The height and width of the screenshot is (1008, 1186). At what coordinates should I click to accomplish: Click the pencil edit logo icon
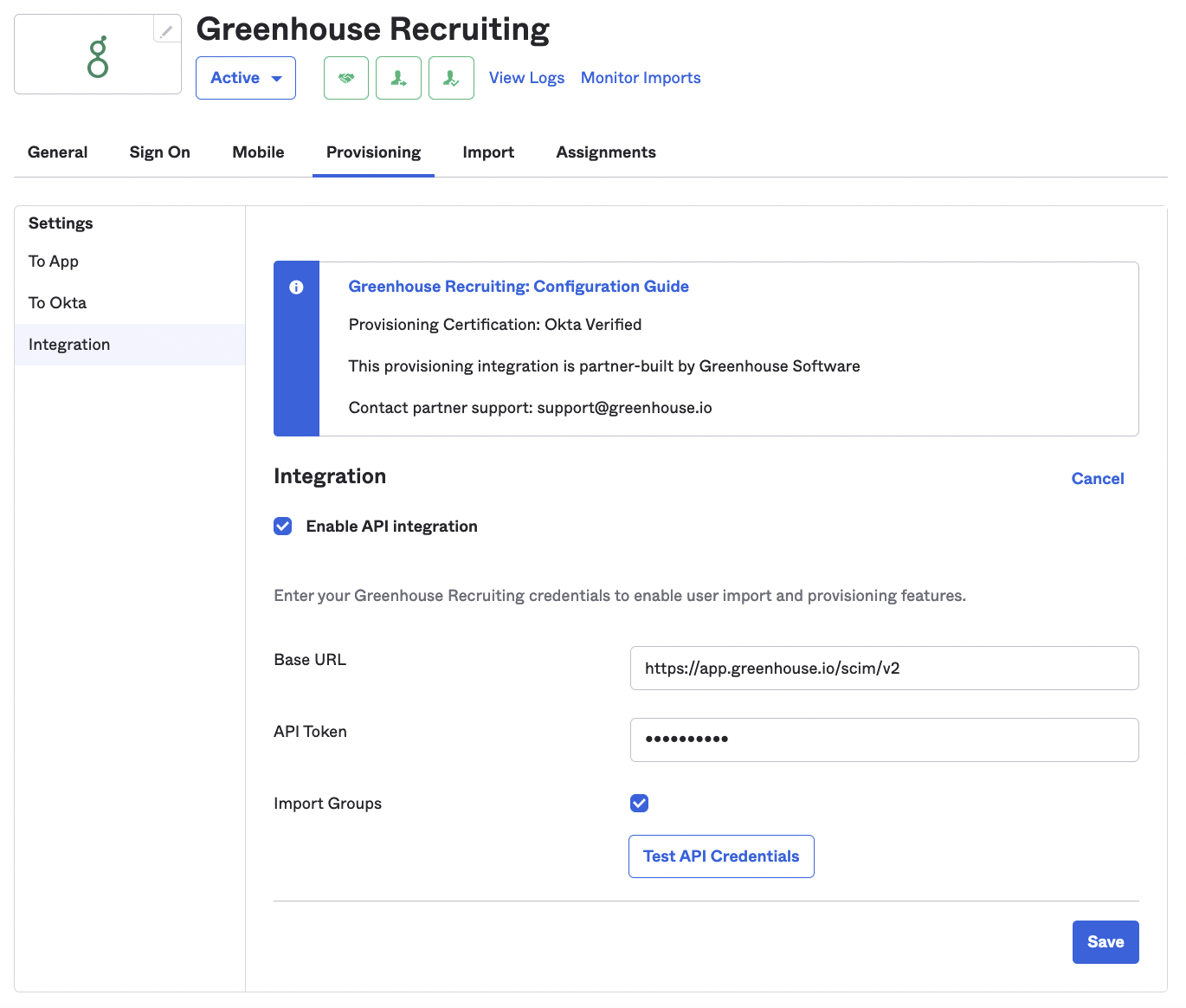(x=166, y=30)
